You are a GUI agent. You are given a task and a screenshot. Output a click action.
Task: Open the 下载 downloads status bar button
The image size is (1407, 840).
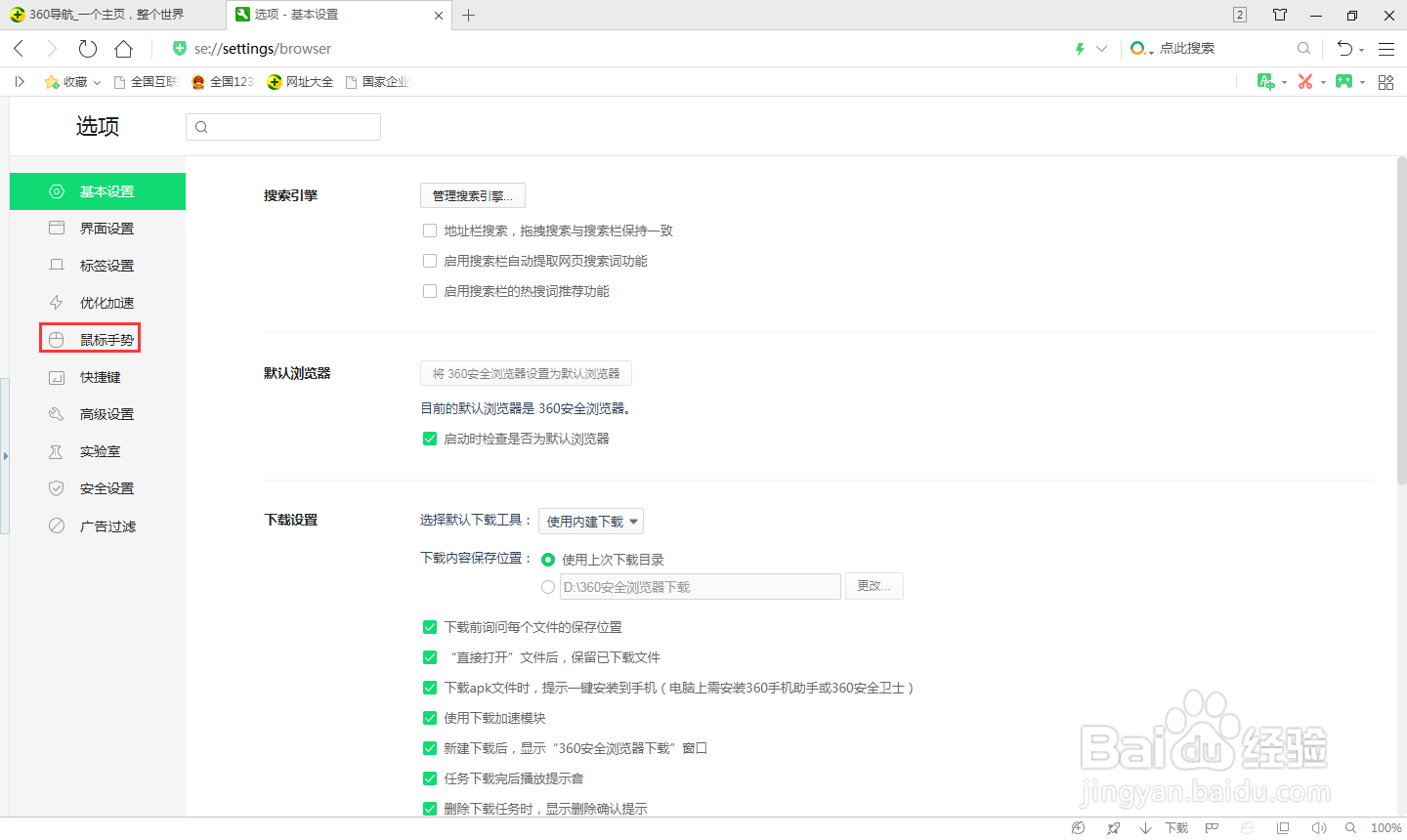click(x=1165, y=828)
